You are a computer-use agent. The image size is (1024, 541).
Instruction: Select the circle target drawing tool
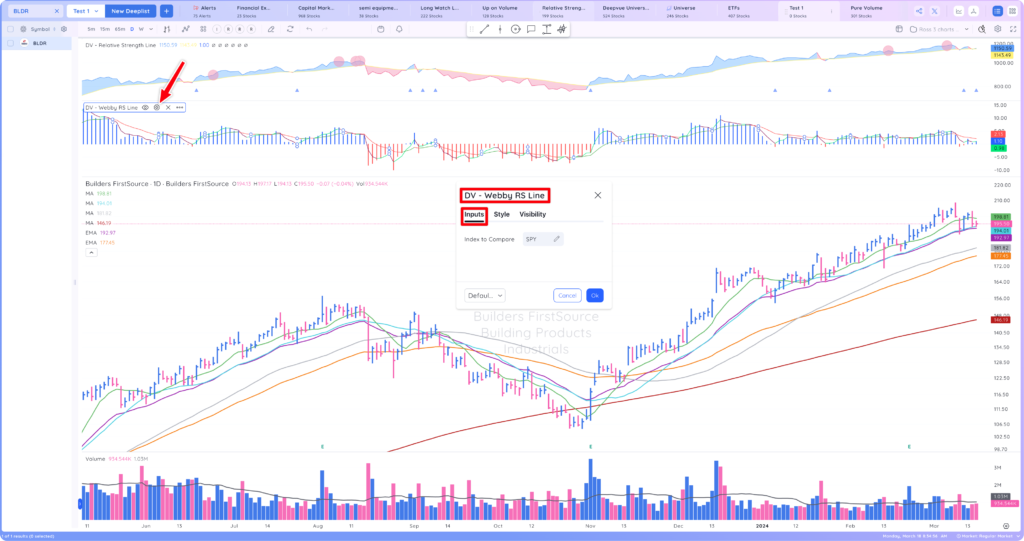(515, 29)
